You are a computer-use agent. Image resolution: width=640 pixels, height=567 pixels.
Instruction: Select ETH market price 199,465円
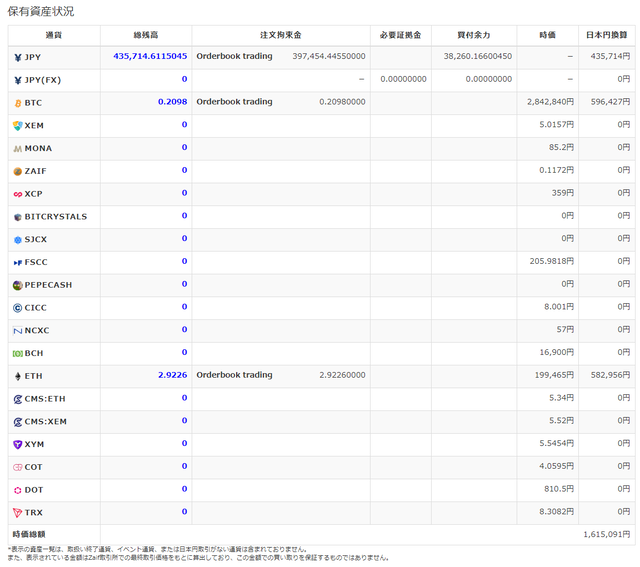point(555,375)
